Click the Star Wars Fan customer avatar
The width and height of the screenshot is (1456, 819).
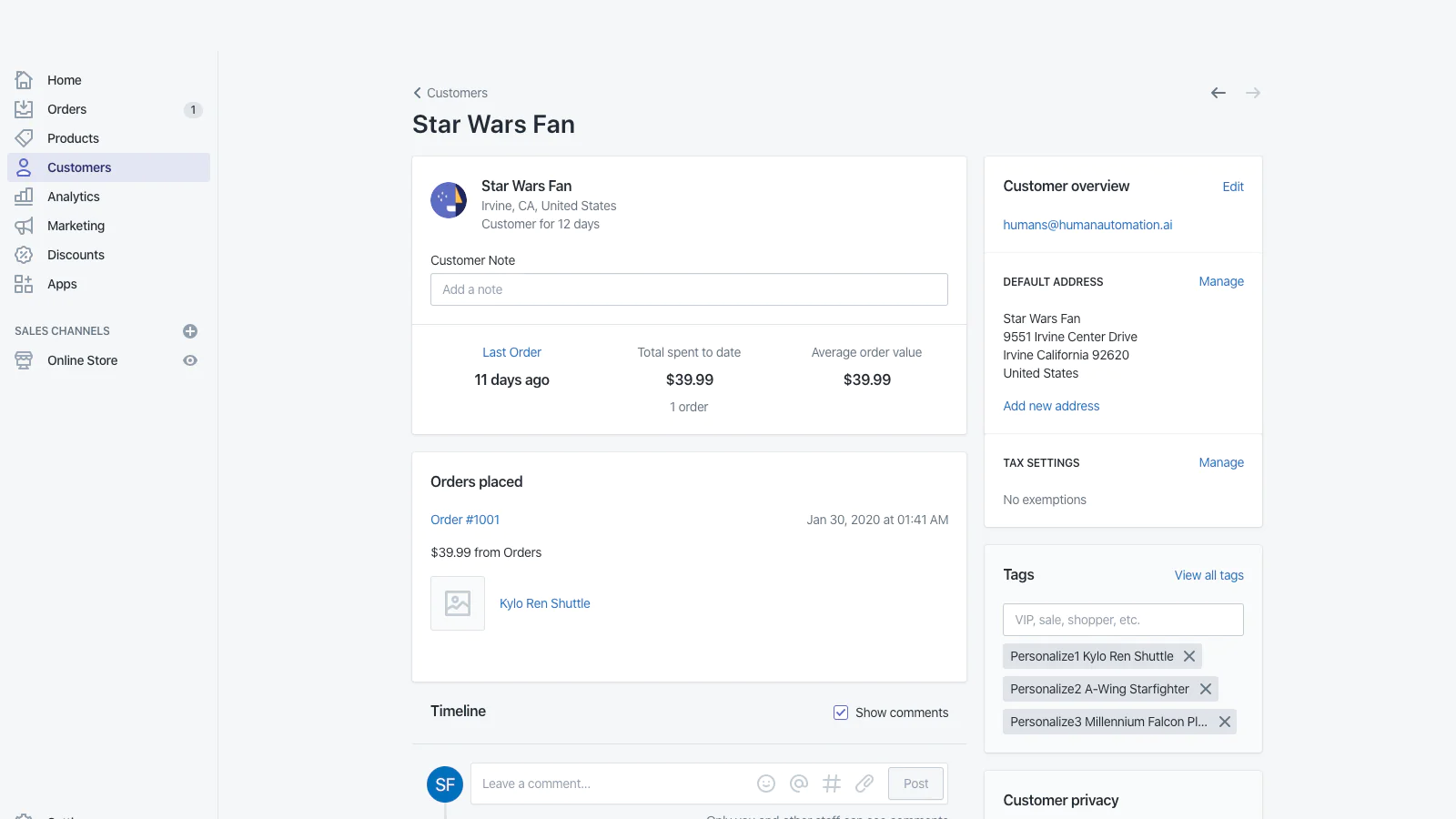pos(449,200)
